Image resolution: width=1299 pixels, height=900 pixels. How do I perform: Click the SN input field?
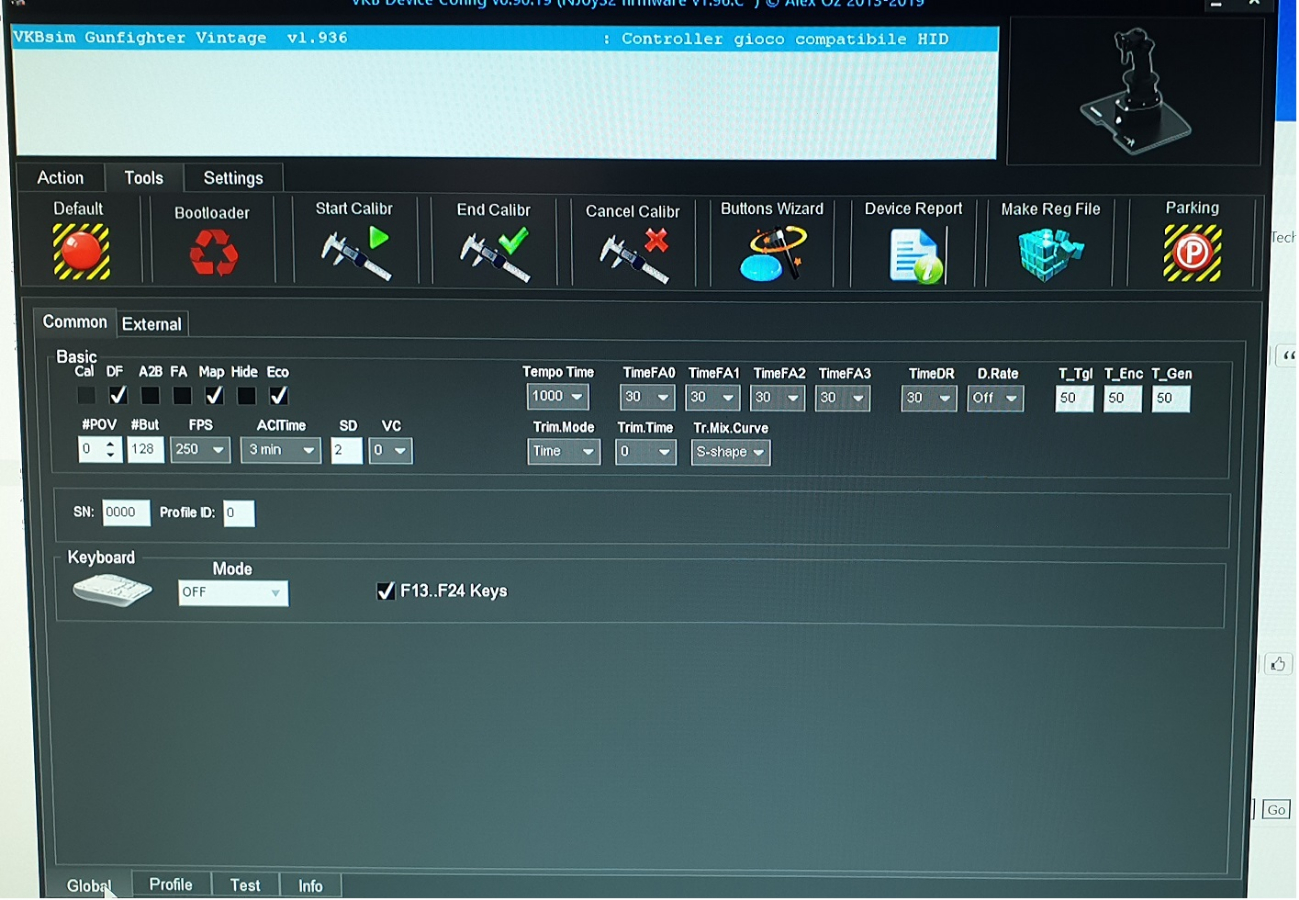(x=126, y=512)
